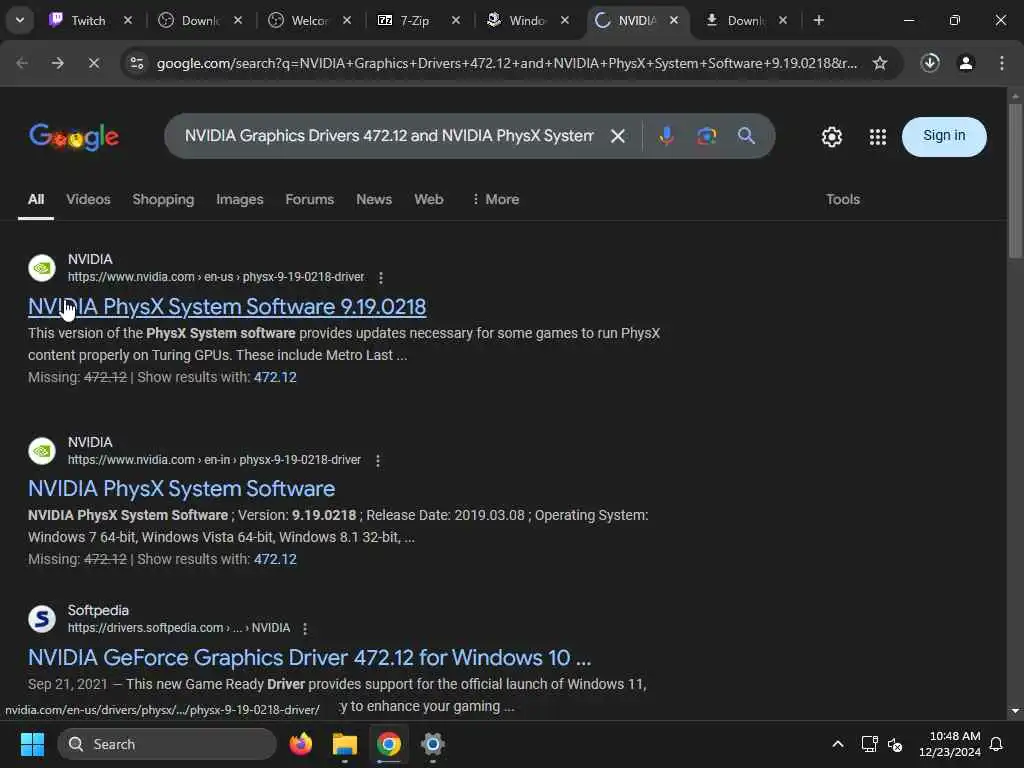Open Chrome from taskbar
The image size is (1024, 768).
pos(389,744)
